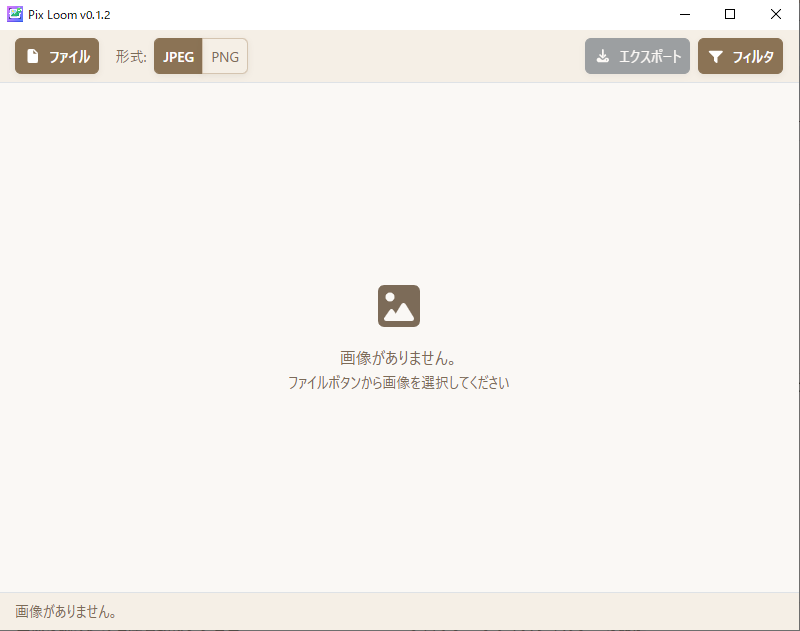Minimize the Pix Loom window
The image size is (800, 631).
[684, 15]
